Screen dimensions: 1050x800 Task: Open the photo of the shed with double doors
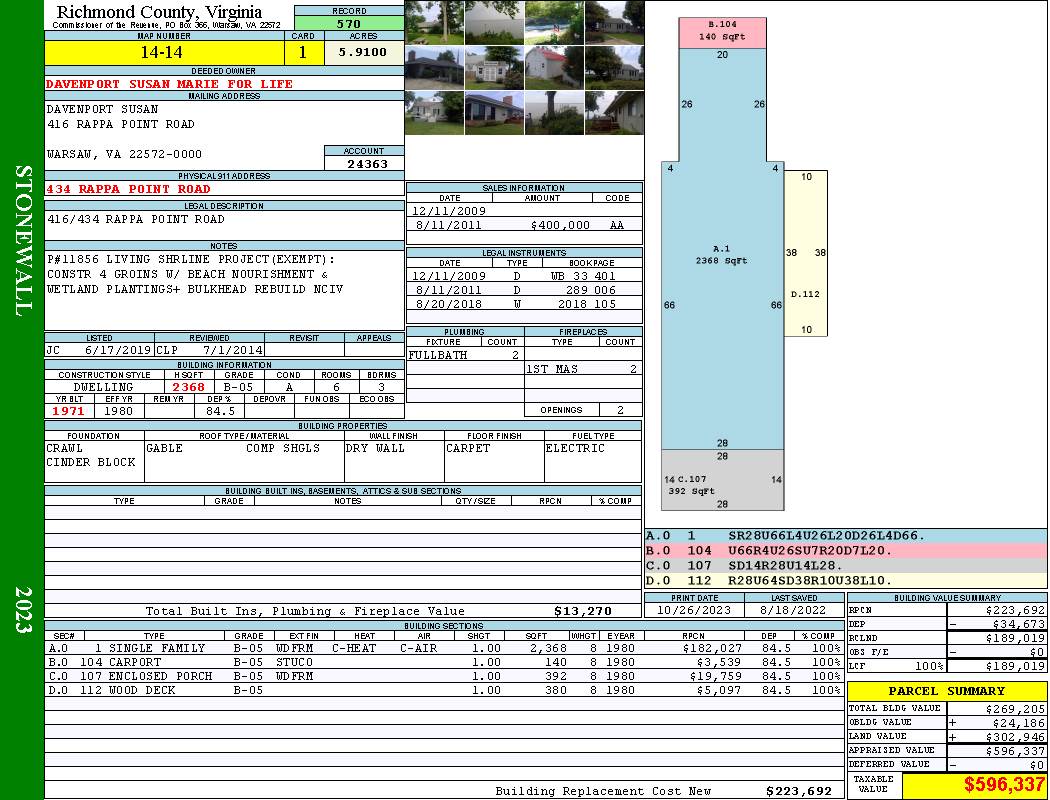494,68
